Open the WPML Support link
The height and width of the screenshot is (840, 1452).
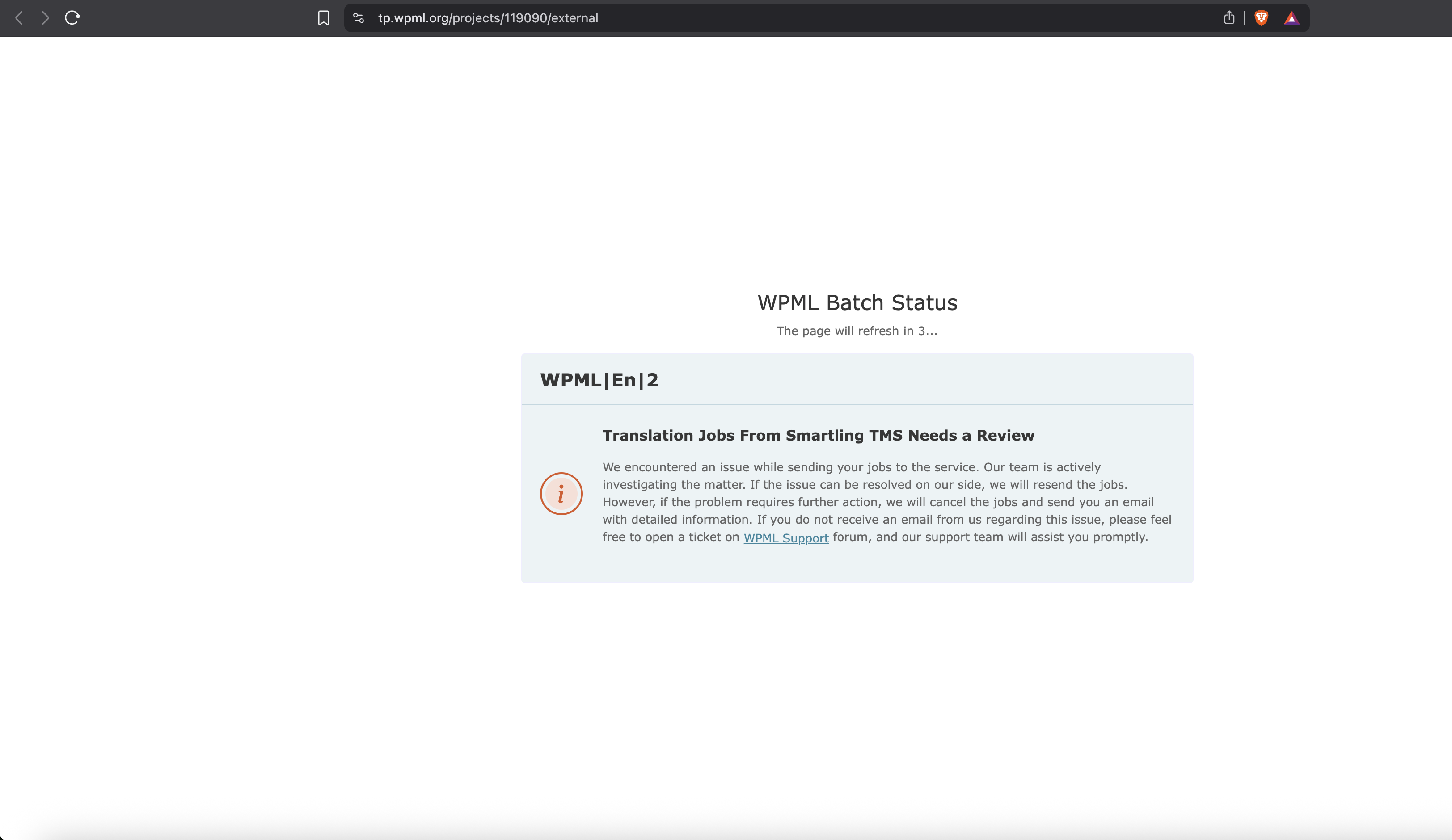point(786,538)
